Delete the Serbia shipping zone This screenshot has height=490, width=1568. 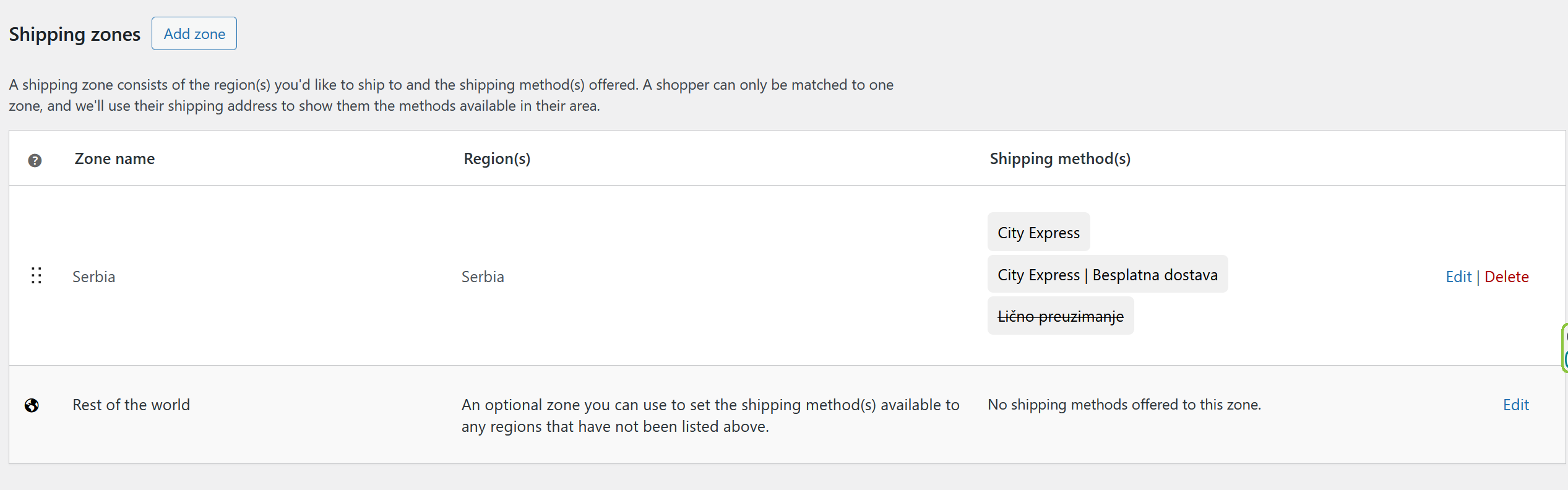pos(1507,277)
